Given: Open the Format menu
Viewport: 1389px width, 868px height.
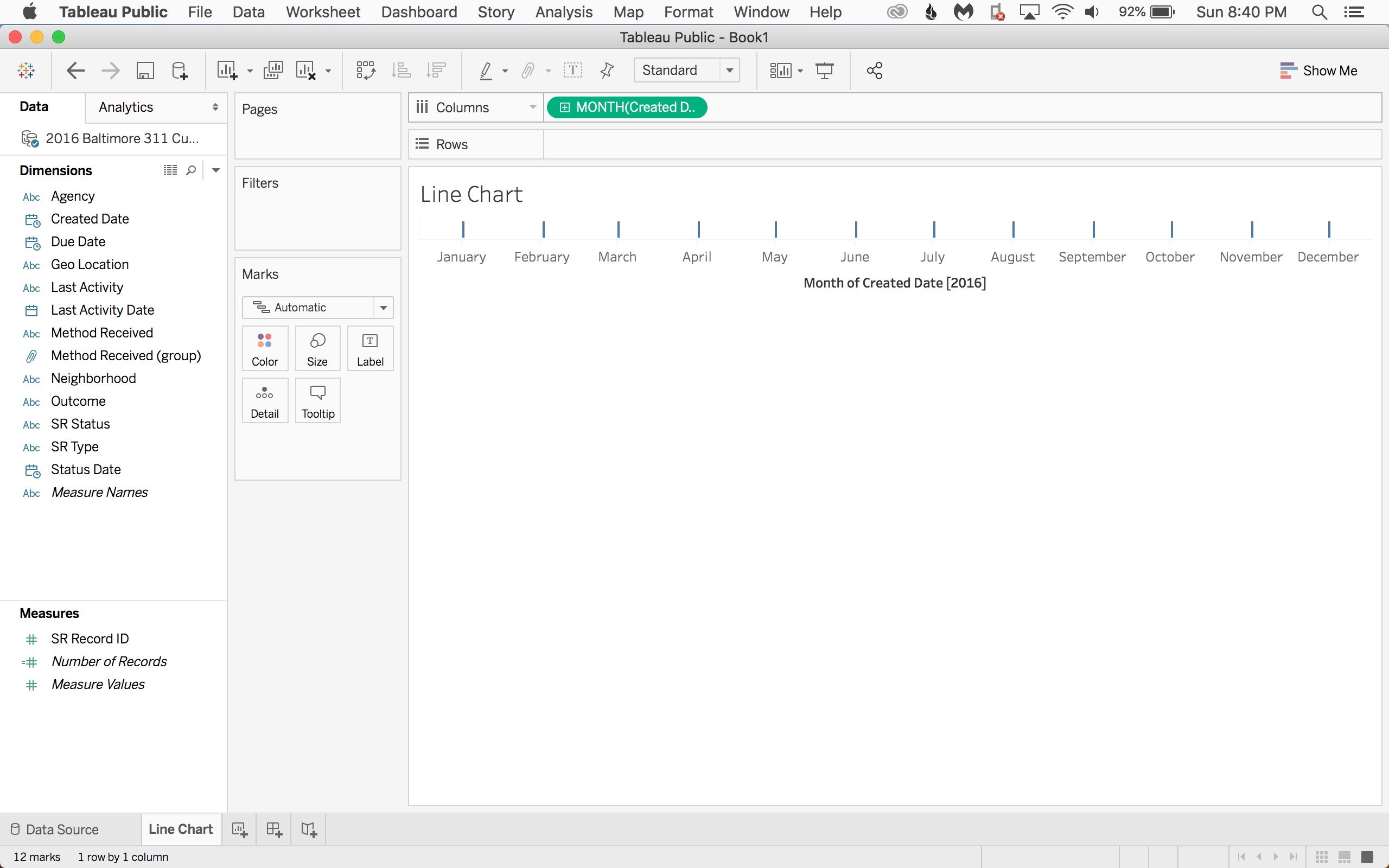Looking at the screenshot, I should click(688, 12).
